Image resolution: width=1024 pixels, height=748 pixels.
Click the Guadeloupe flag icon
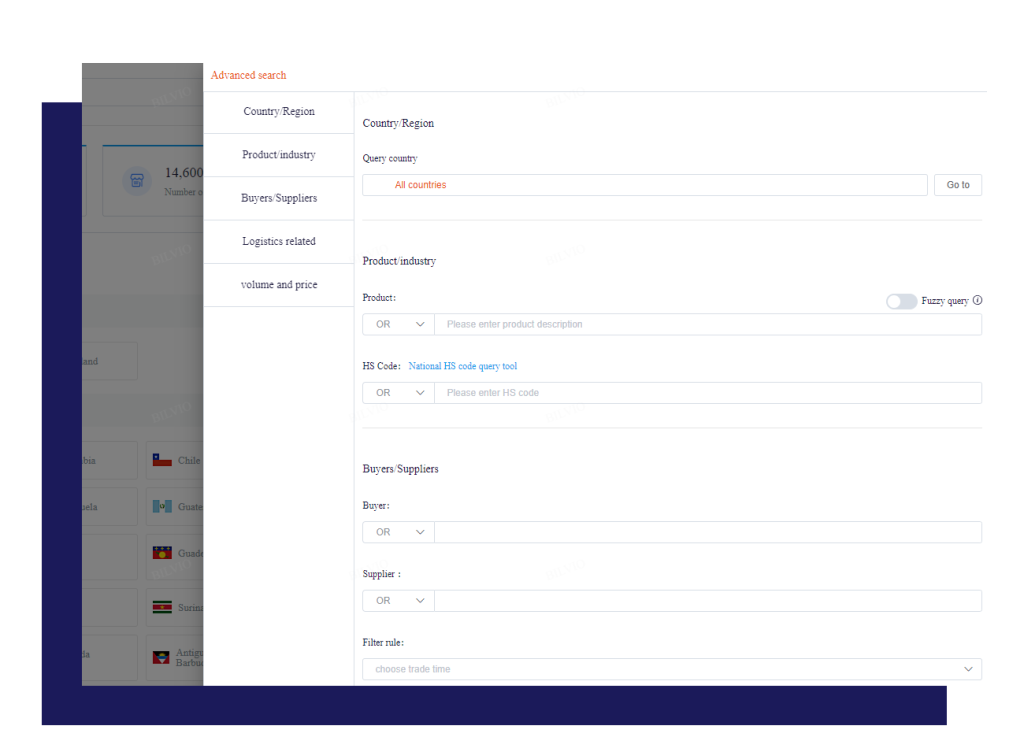click(x=162, y=553)
